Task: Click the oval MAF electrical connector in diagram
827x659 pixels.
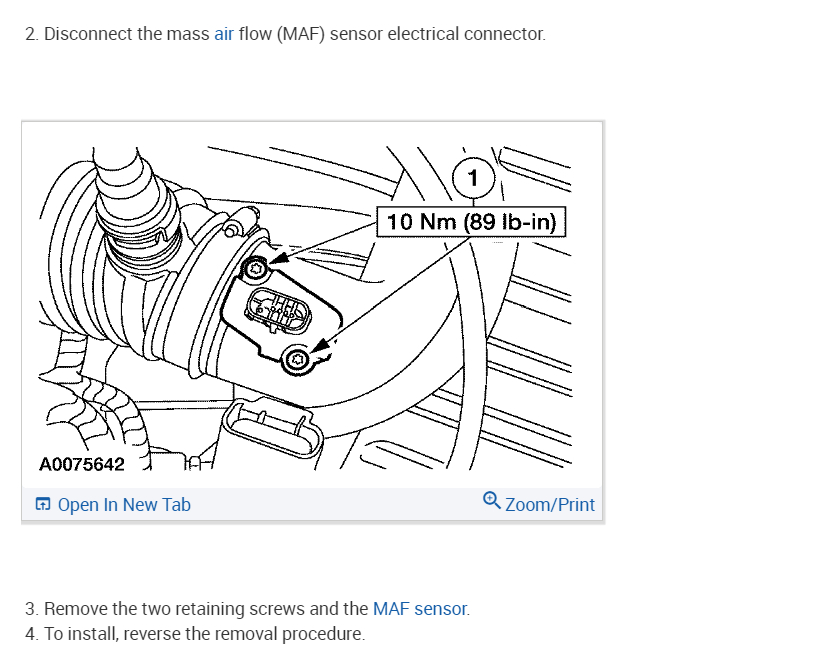Action: click(278, 311)
